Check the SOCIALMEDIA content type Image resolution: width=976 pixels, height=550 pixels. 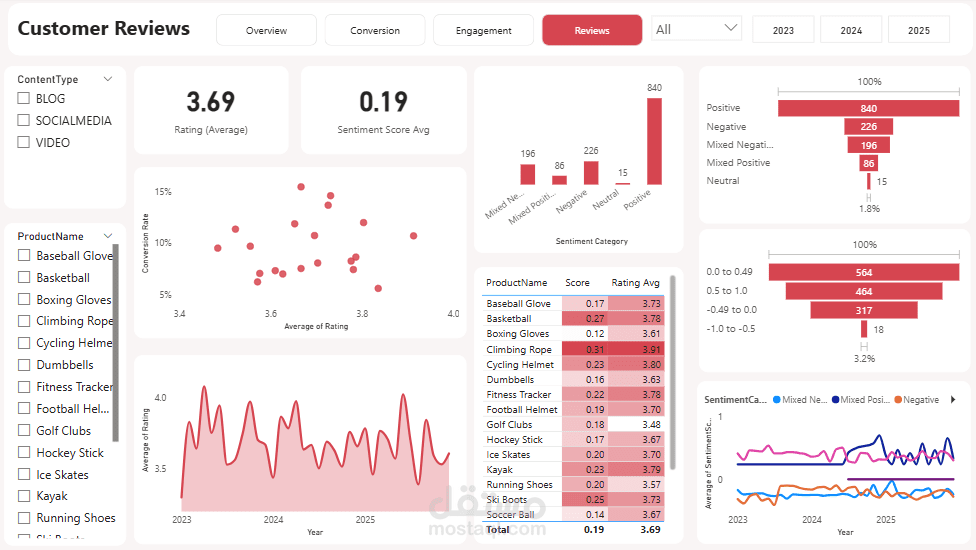(x=24, y=120)
